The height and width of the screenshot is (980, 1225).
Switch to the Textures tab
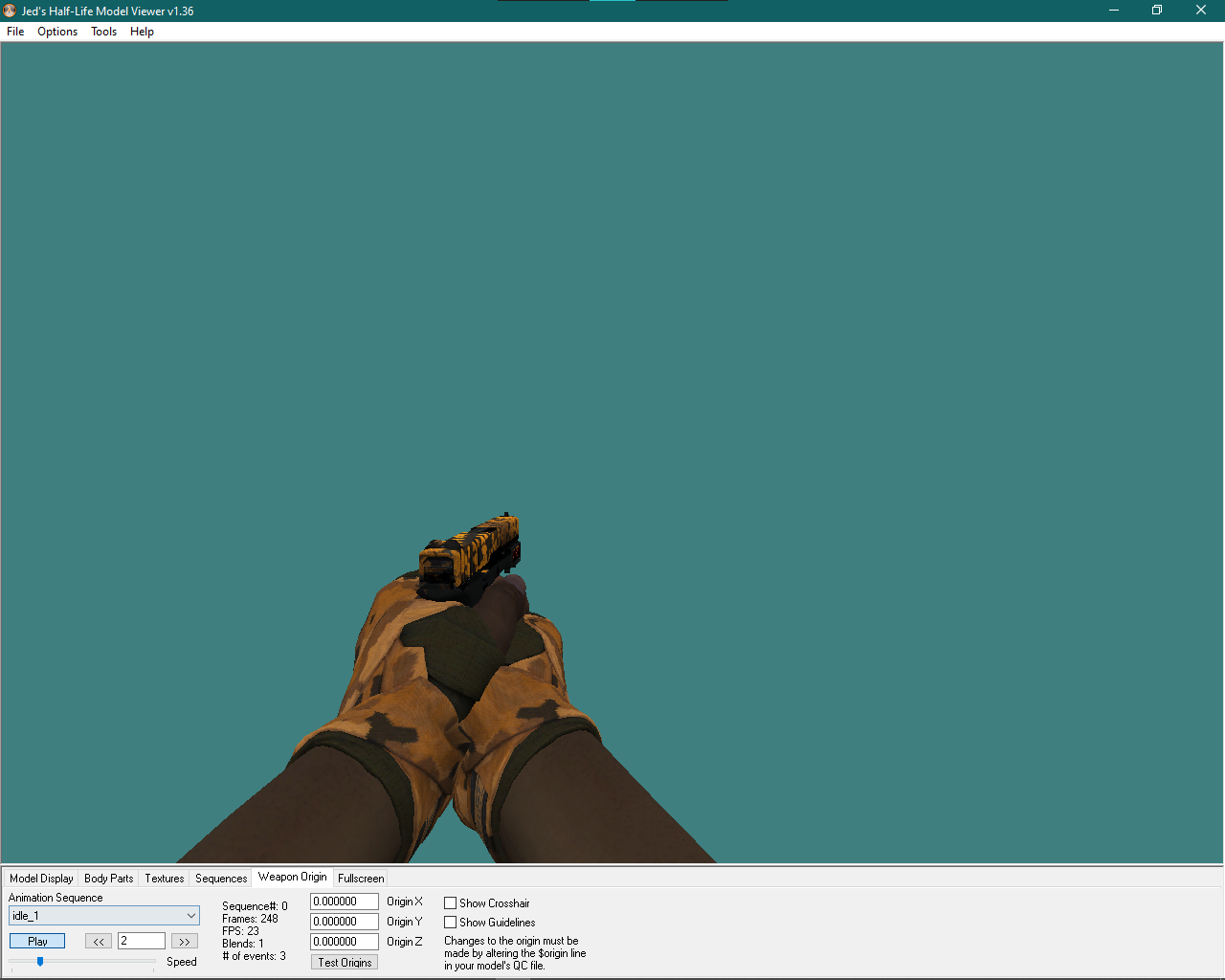tap(165, 879)
